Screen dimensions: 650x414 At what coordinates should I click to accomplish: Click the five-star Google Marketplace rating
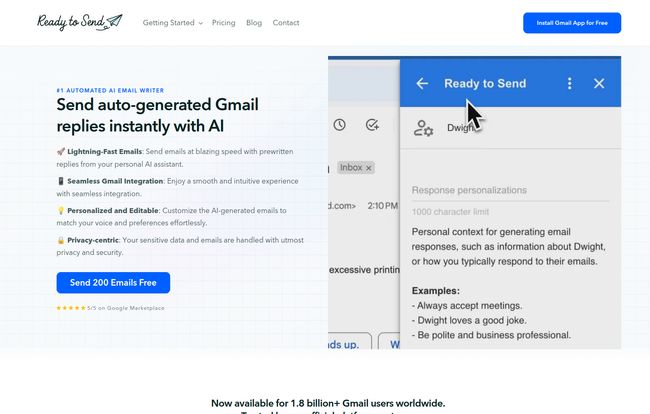pyautogui.click(x=110, y=308)
